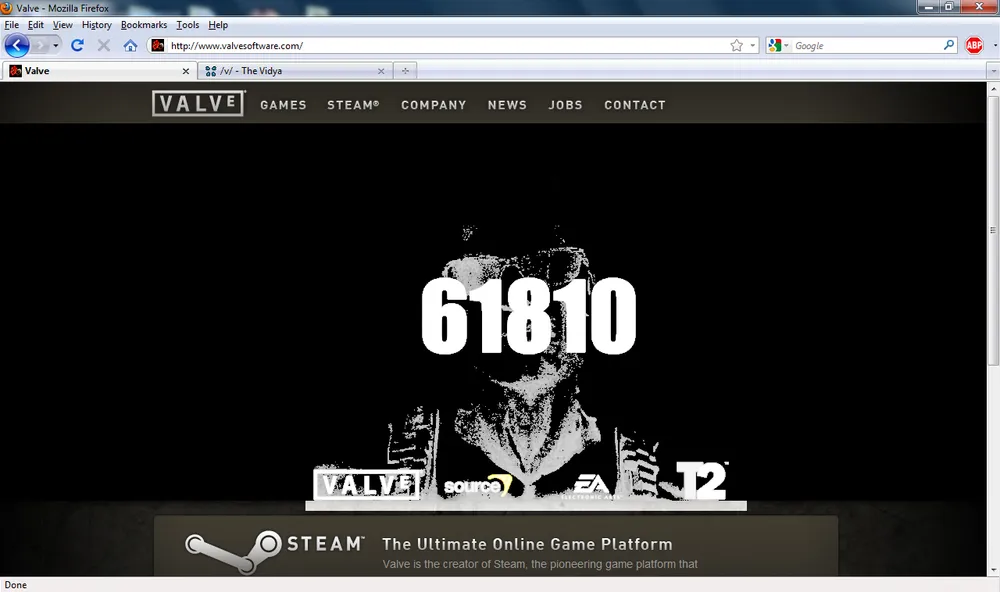The height and width of the screenshot is (592, 1000).
Task: Switch to the /v/ - The Vidya tab
Action: tap(290, 71)
